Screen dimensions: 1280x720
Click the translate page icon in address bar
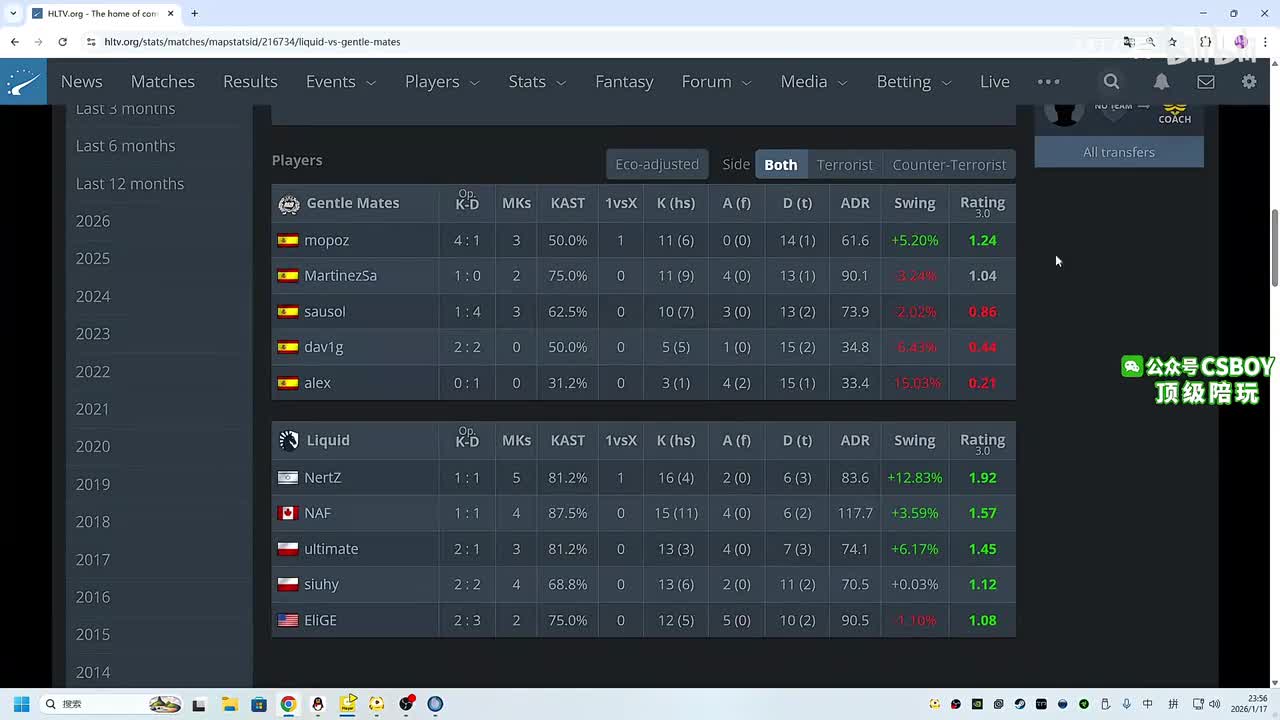pos(1129,42)
